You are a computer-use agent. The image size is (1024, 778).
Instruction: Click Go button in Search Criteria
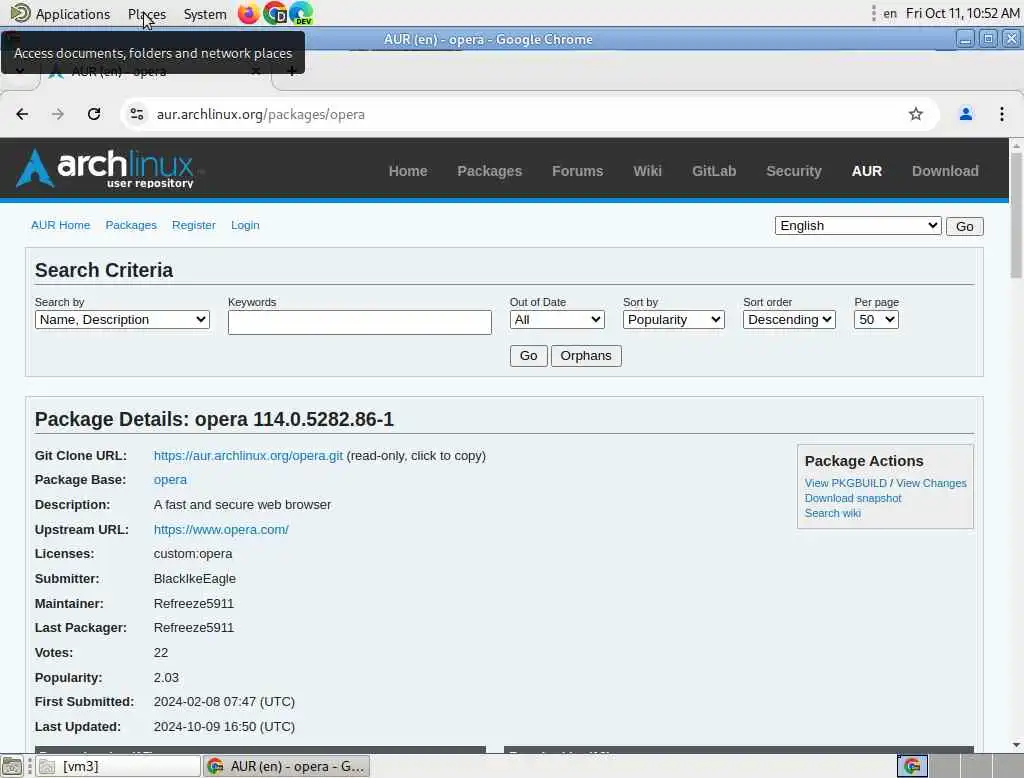coord(528,356)
